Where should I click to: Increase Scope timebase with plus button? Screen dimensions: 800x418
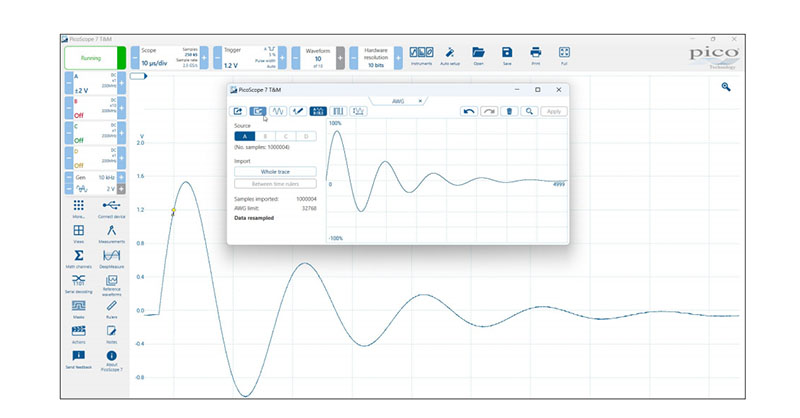click(x=204, y=58)
